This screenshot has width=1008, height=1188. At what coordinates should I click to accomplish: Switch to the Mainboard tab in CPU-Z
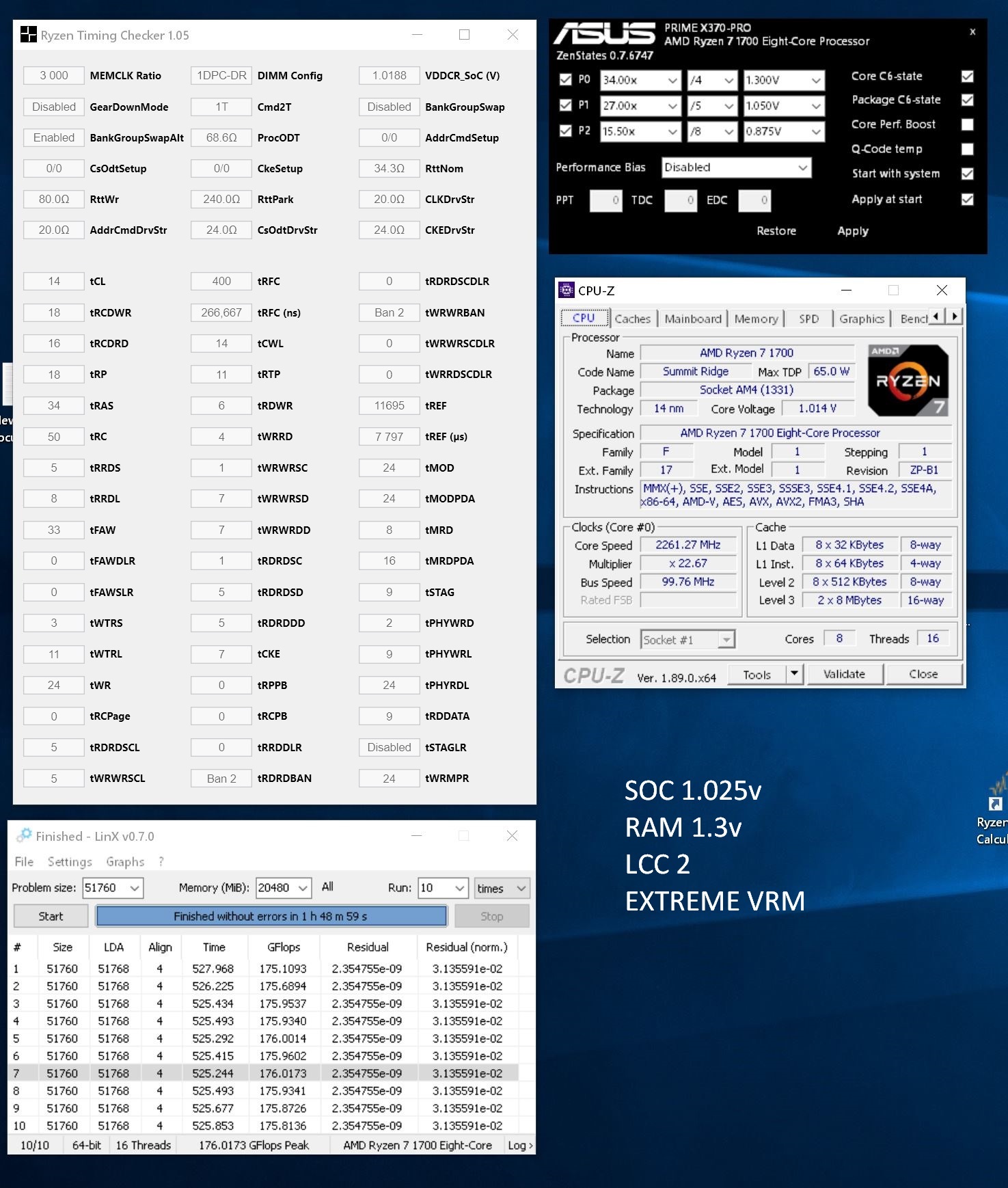(x=693, y=319)
